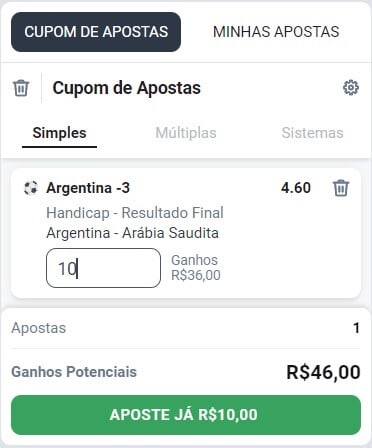Switch to the MINHAS APOSTAS tab

point(276,32)
